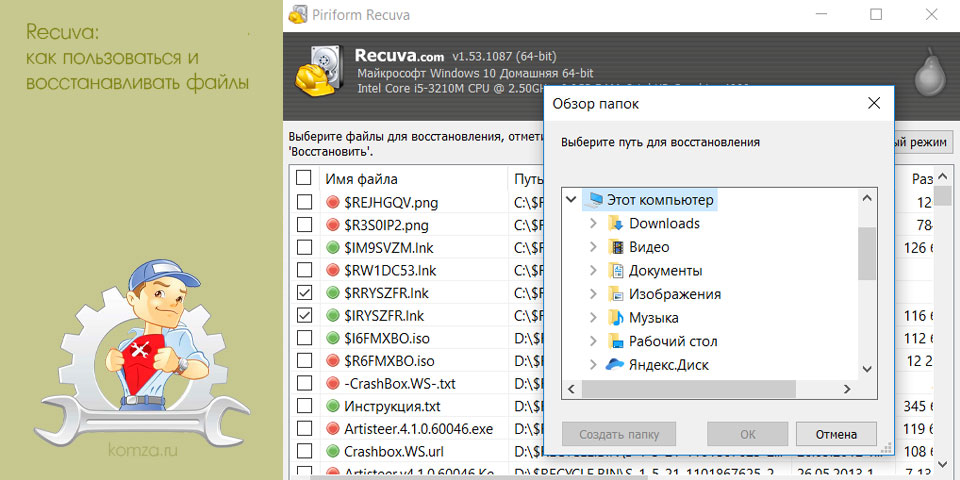Screen dimensions: 960x480
Task: Click scroll-down arrow of folder tree
Action: pyautogui.click(x=867, y=368)
